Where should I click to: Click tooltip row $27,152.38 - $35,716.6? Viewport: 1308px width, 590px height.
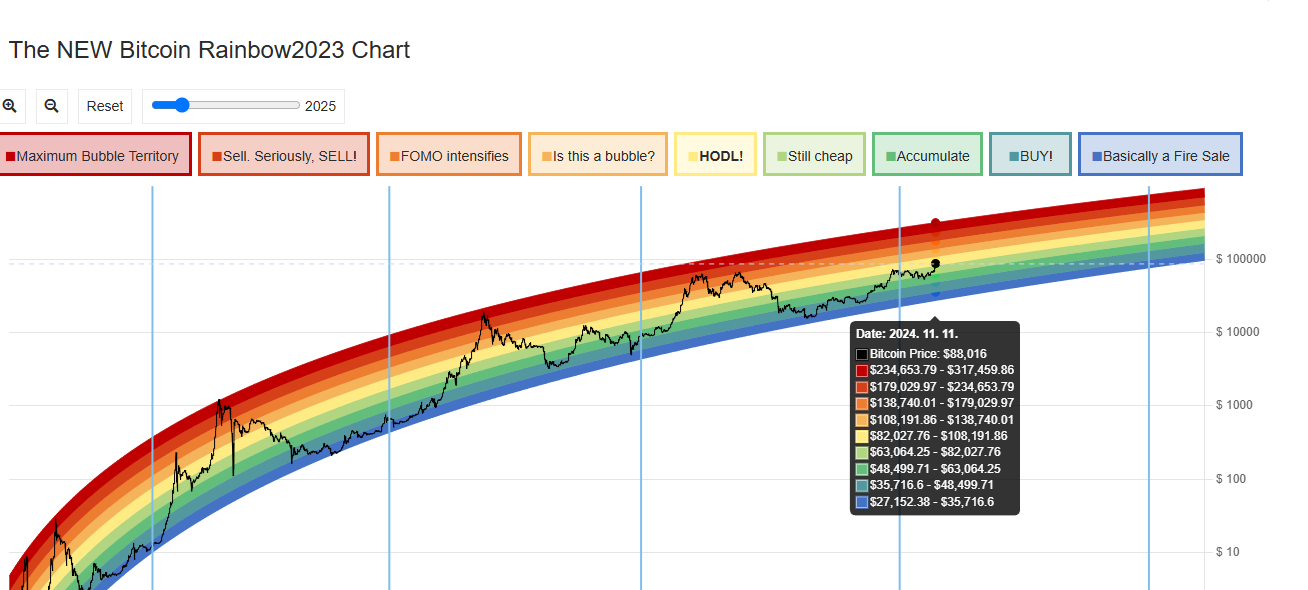click(925, 502)
